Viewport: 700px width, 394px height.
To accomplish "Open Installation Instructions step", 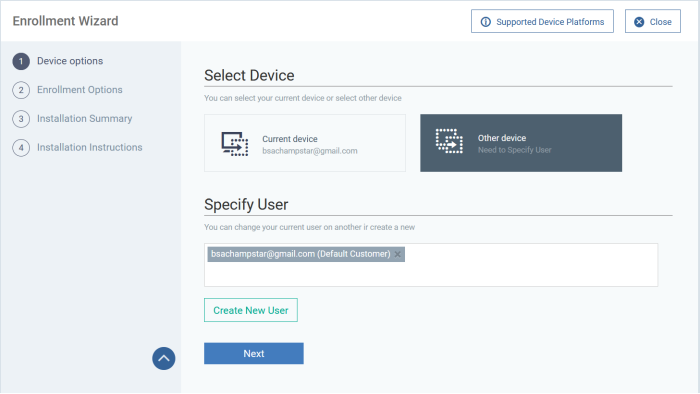I will [89, 147].
